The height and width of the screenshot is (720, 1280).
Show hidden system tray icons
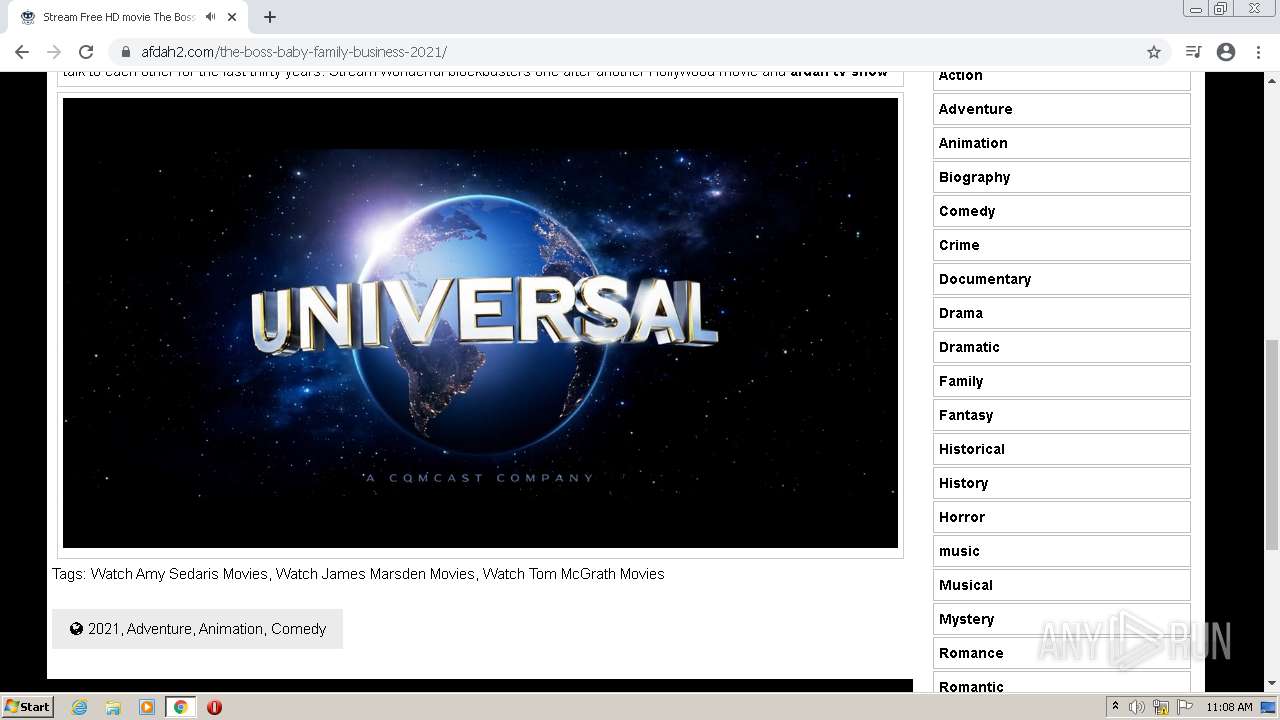(1115, 707)
